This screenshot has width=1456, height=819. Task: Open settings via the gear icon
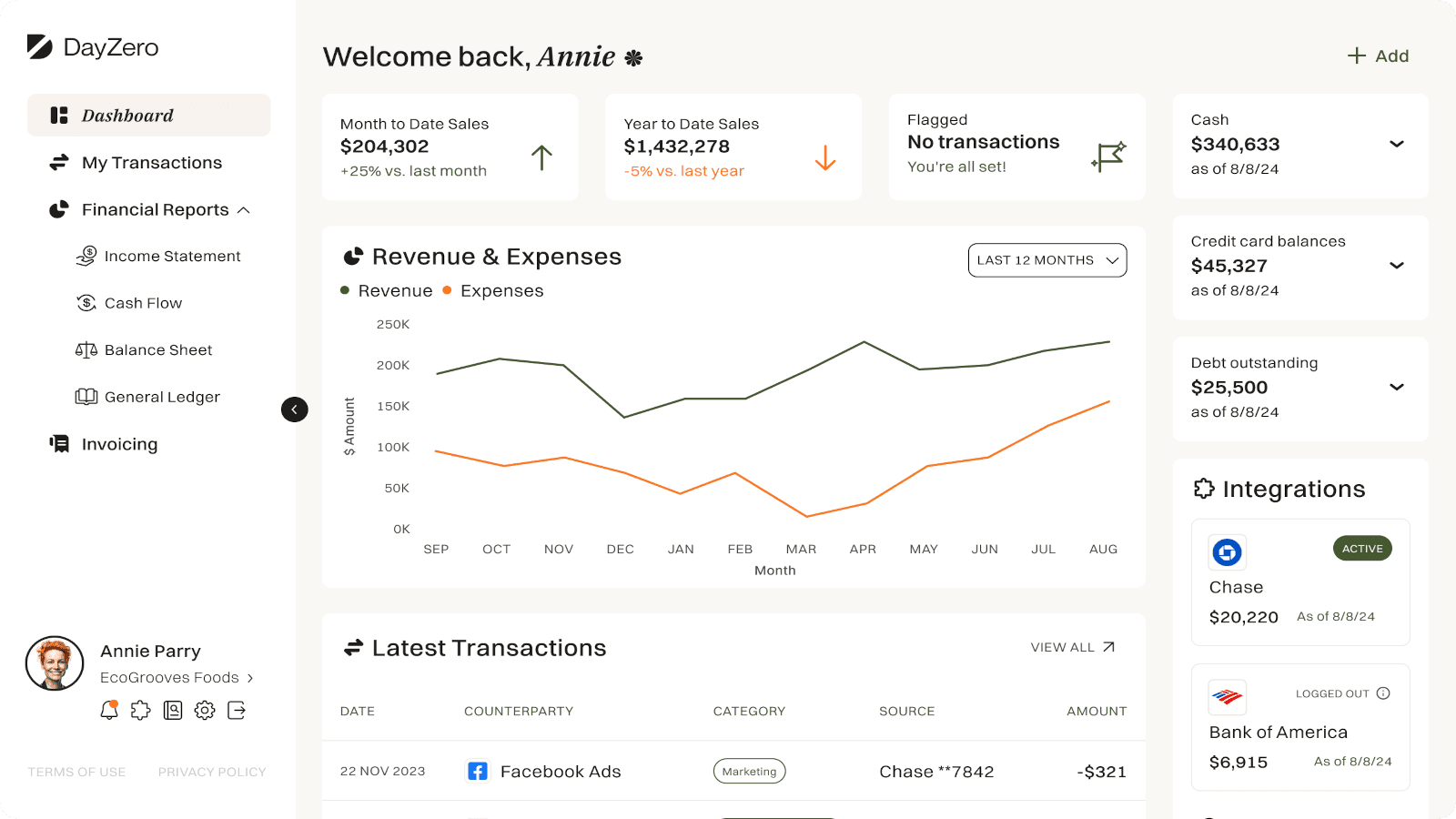pos(205,710)
